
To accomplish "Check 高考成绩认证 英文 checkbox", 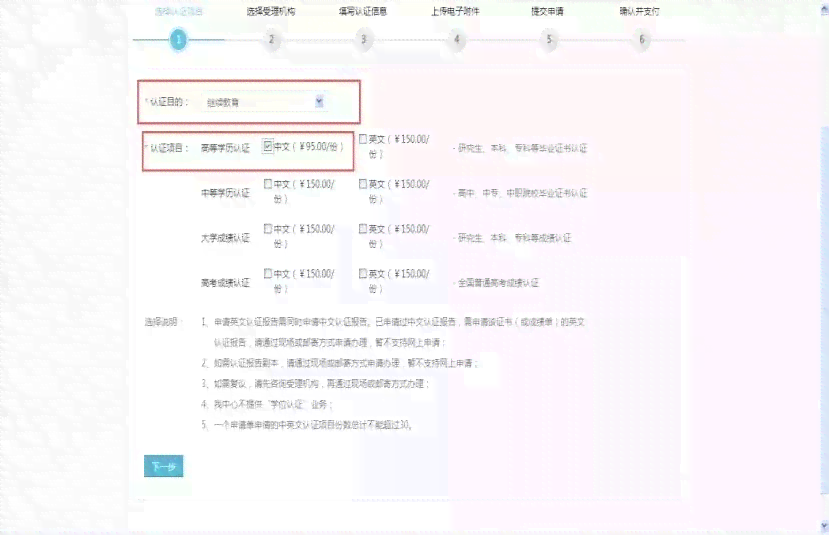I will [x=363, y=274].
